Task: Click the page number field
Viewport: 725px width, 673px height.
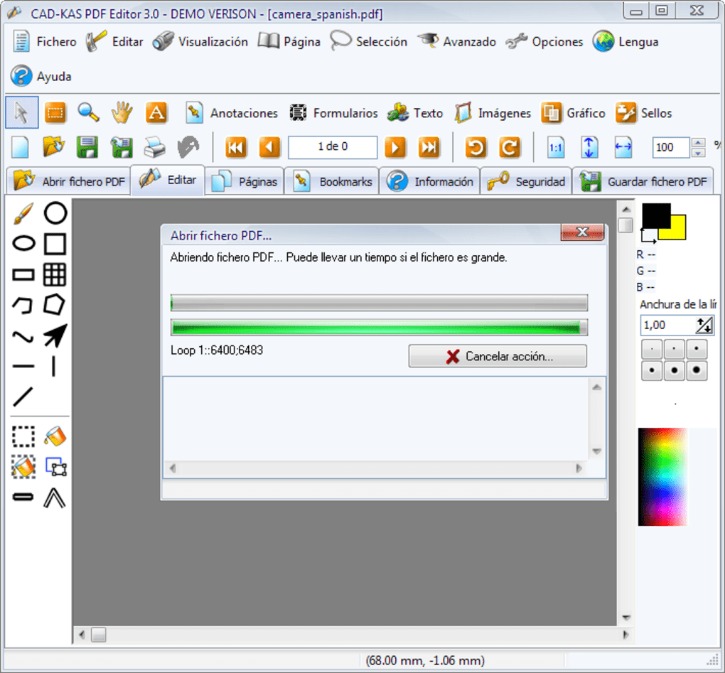Action: [x=332, y=148]
